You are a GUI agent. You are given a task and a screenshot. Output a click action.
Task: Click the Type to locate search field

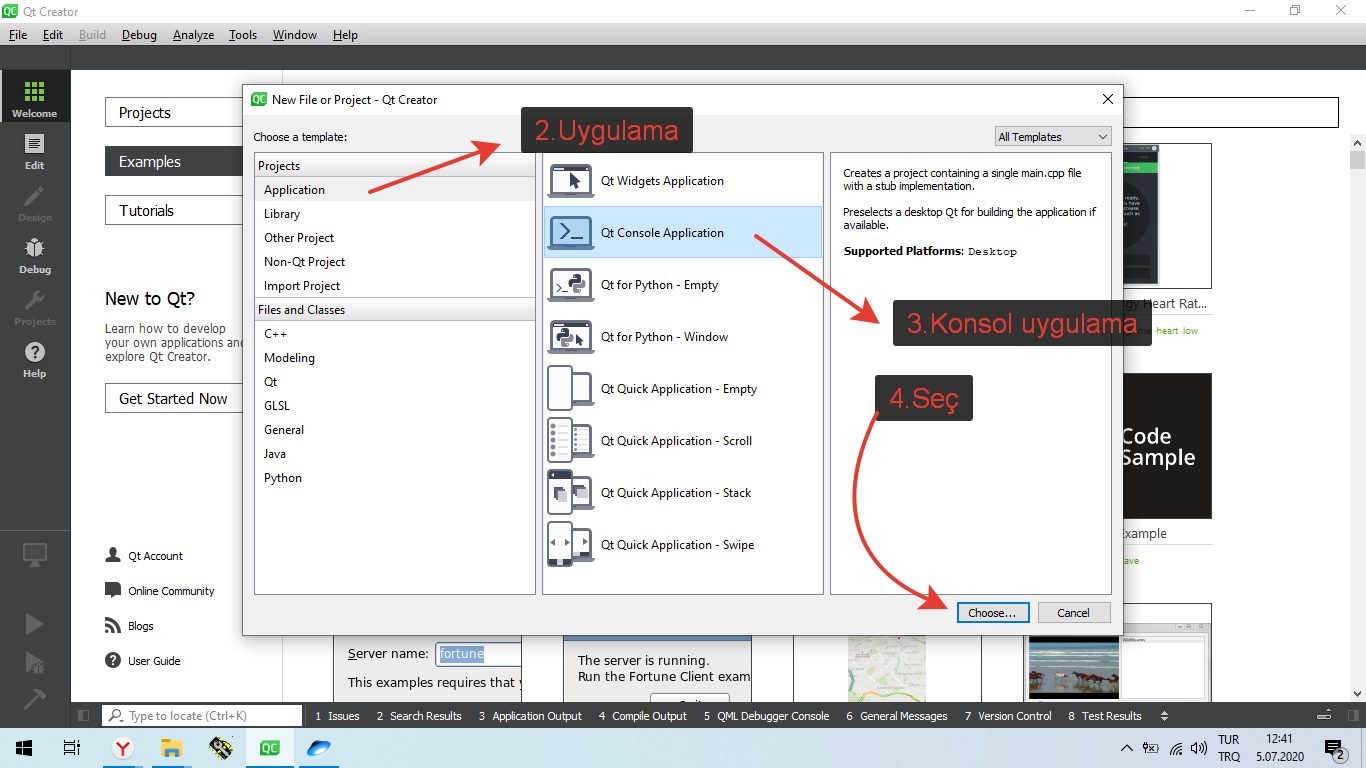tap(203, 716)
